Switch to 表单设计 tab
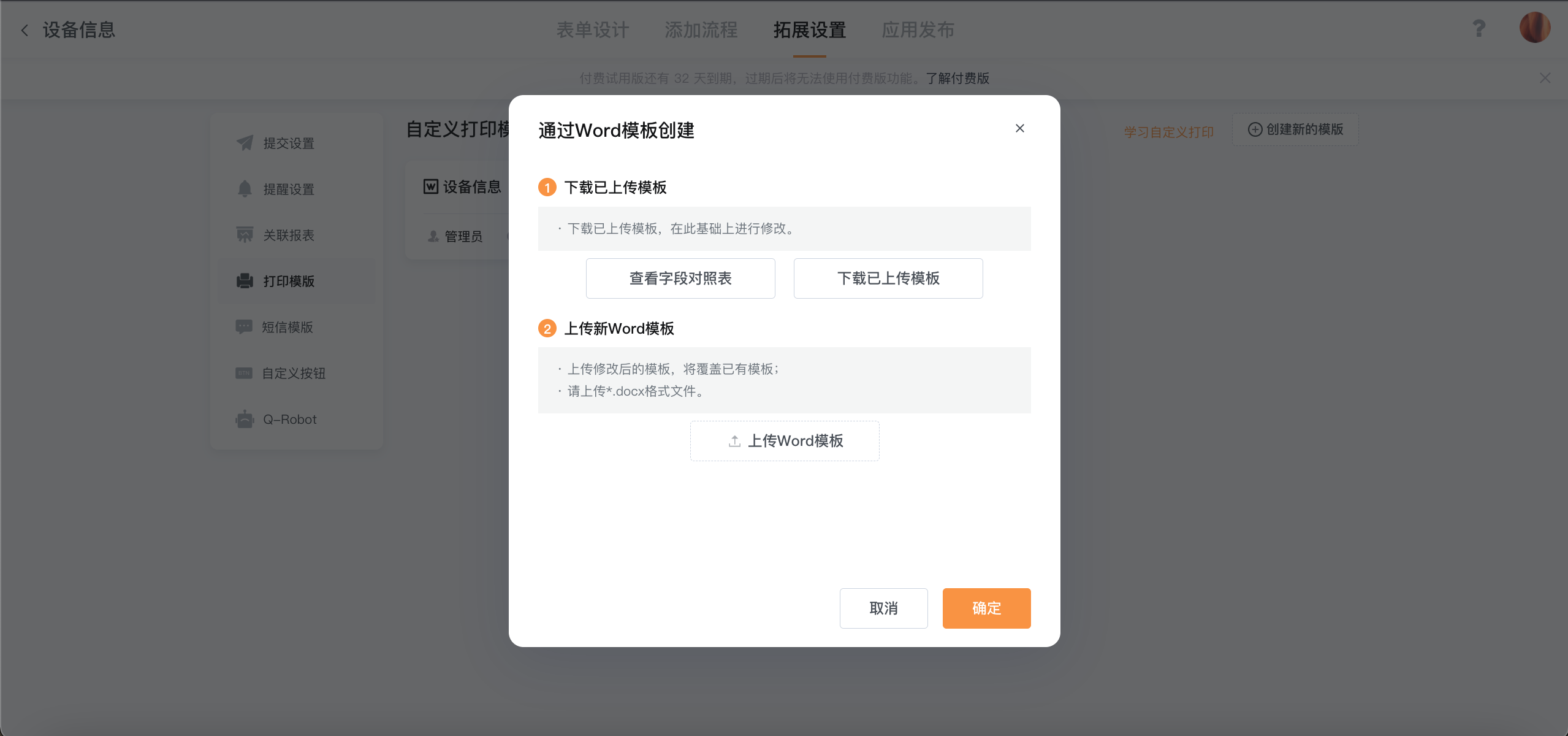 [592, 30]
